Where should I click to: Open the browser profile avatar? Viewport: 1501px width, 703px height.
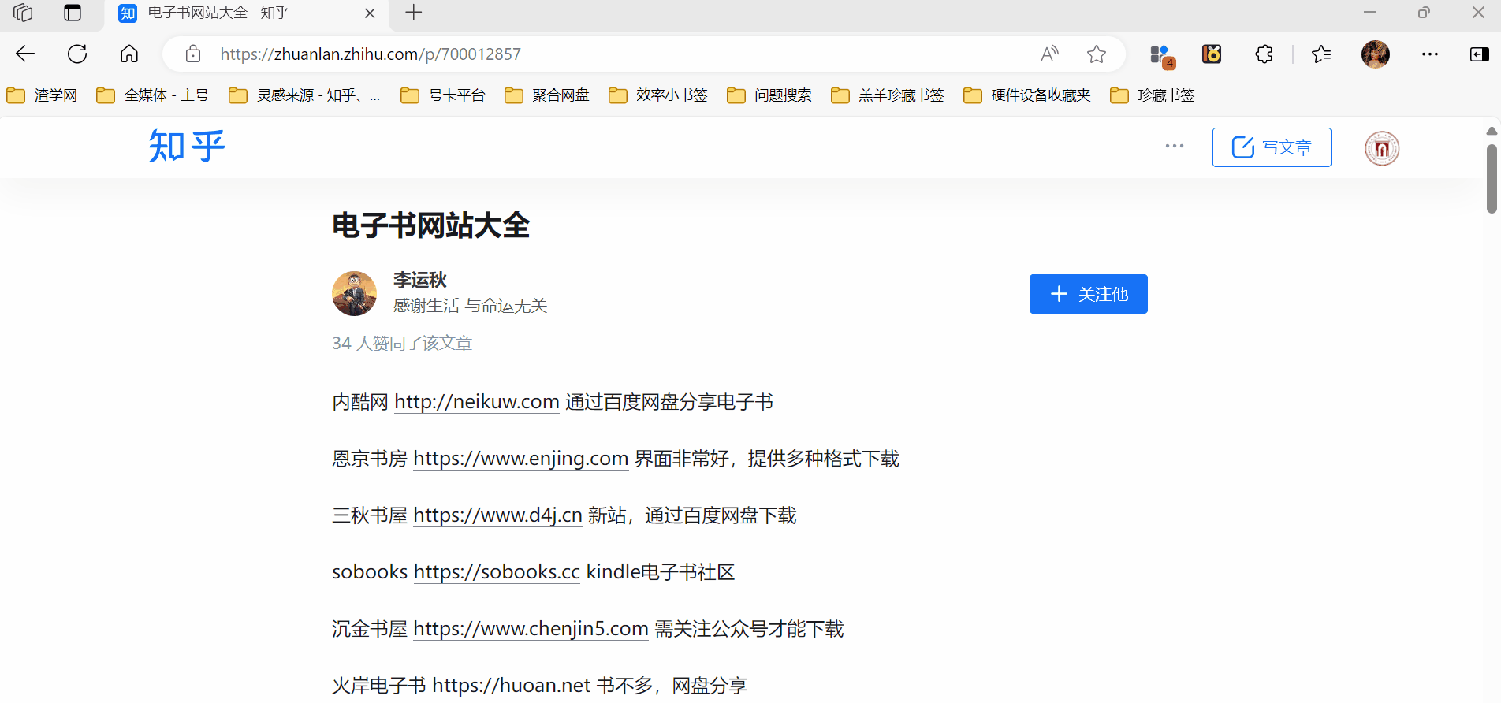pyautogui.click(x=1375, y=54)
